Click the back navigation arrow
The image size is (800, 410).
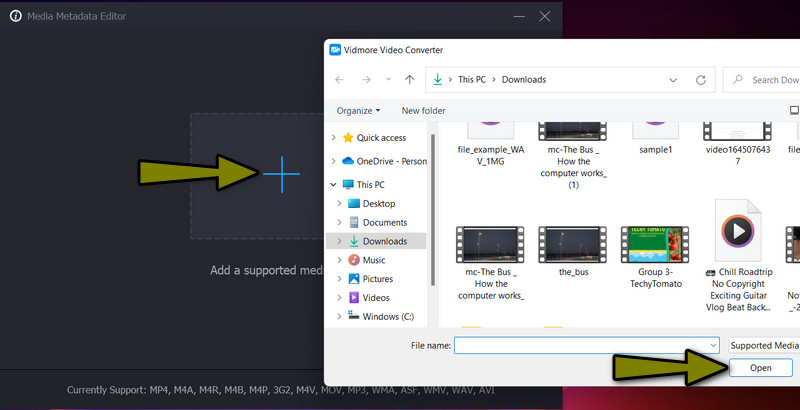coord(341,79)
